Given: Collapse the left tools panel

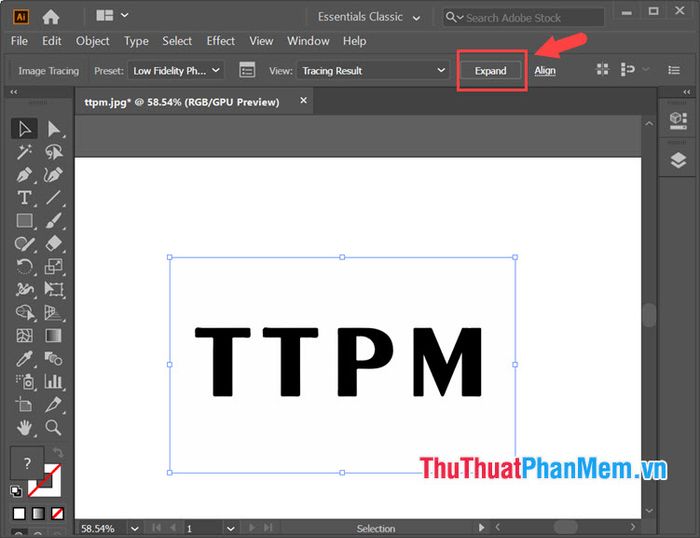Looking at the screenshot, I should pyautogui.click(x=14, y=92).
